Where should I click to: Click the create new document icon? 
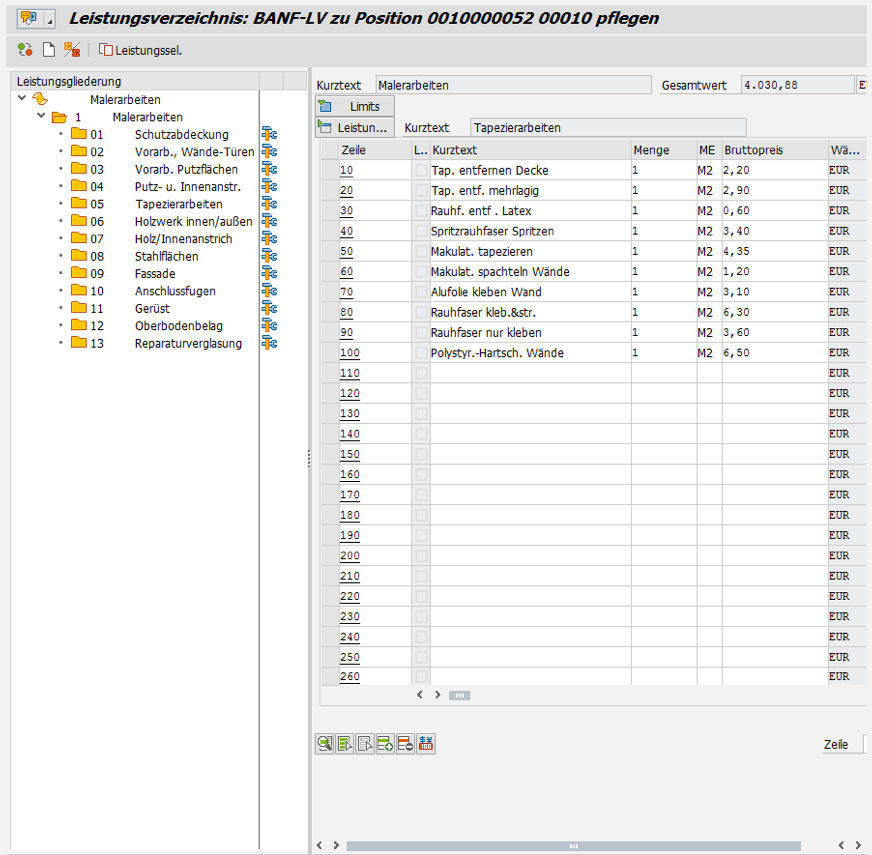tap(48, 49)
